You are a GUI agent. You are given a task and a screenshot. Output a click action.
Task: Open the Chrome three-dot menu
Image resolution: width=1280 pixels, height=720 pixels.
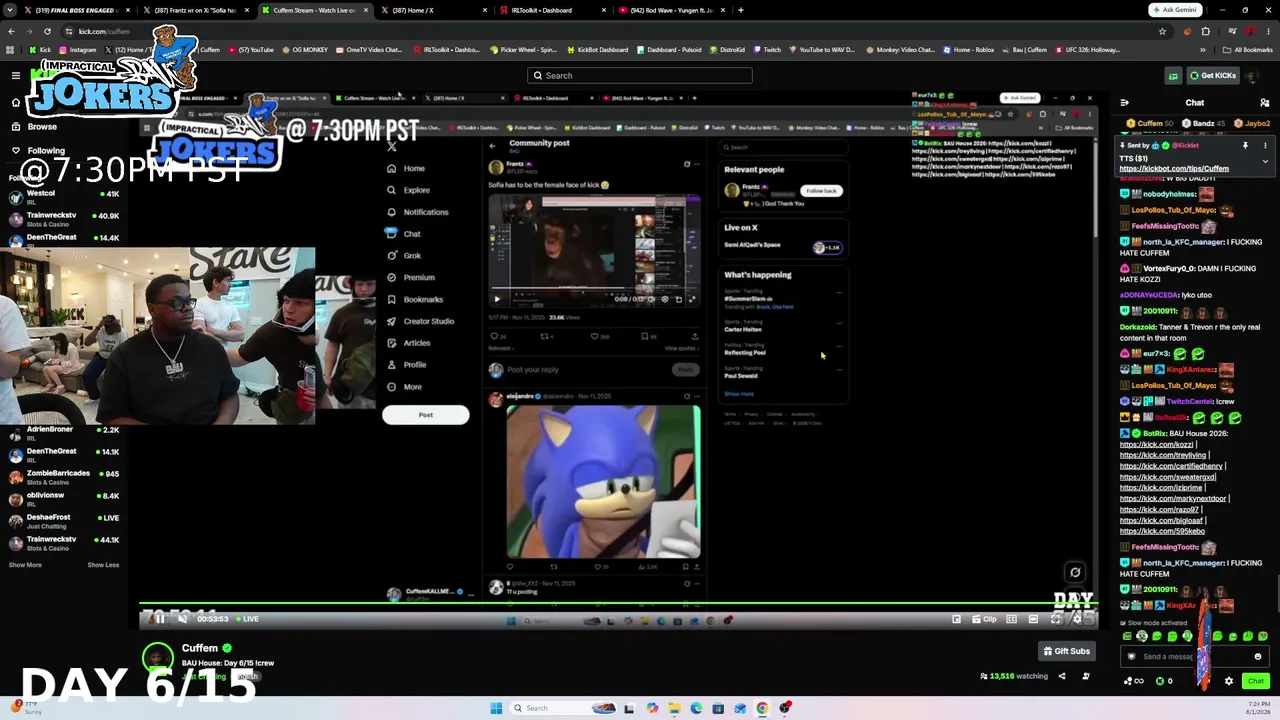tap(1268, 31)
